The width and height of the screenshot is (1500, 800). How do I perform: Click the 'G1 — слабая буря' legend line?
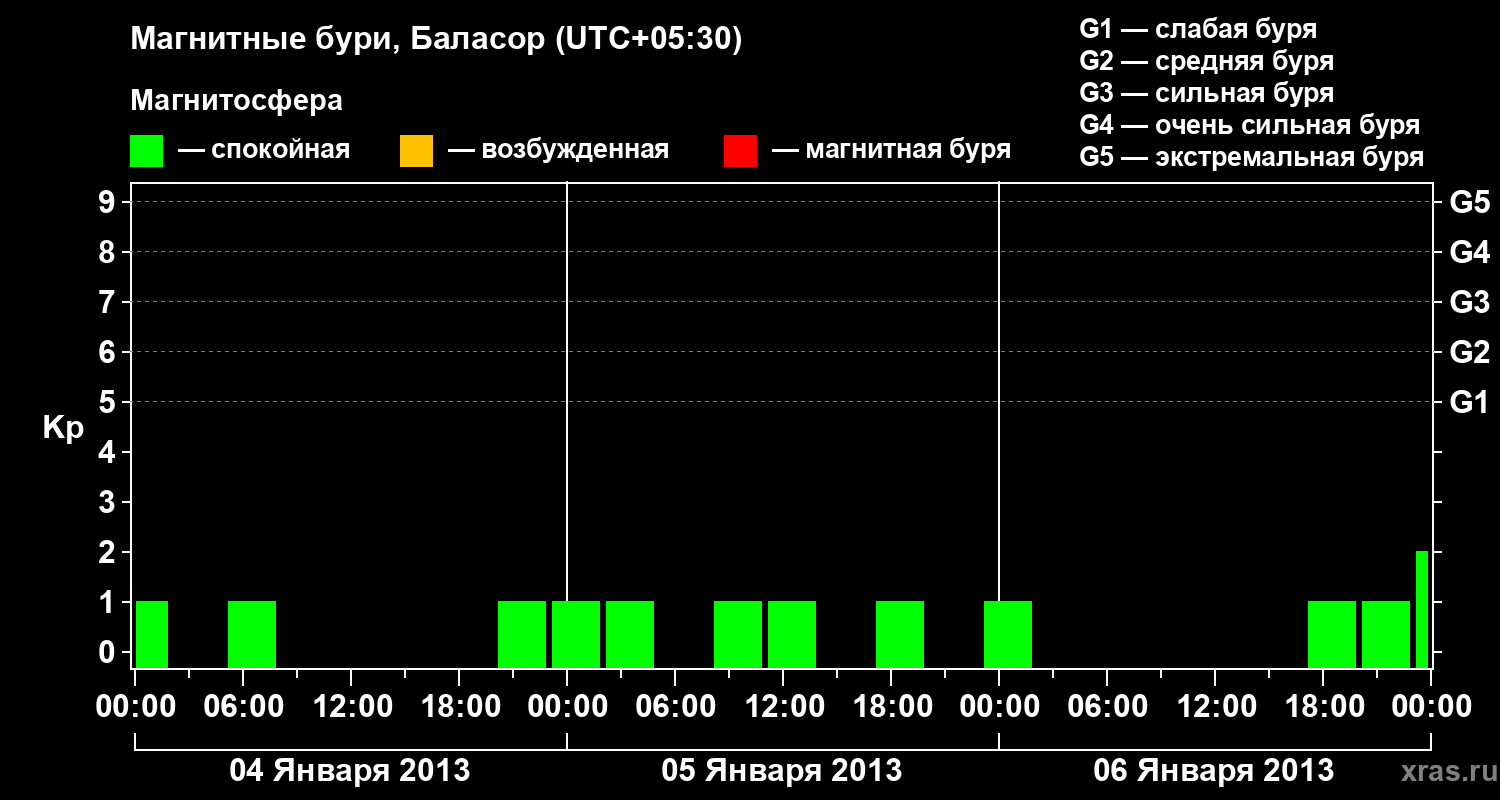pyautogui.click(x=1198, y=28)
